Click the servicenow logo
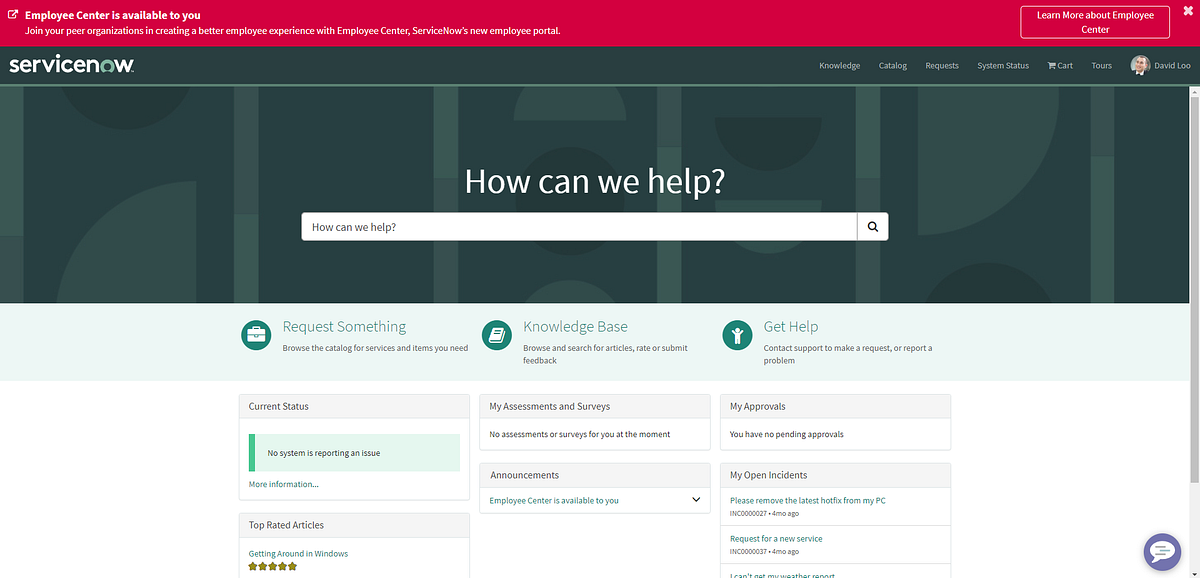The width and height of the screenshot is (1200, 578). pos(70,63)
